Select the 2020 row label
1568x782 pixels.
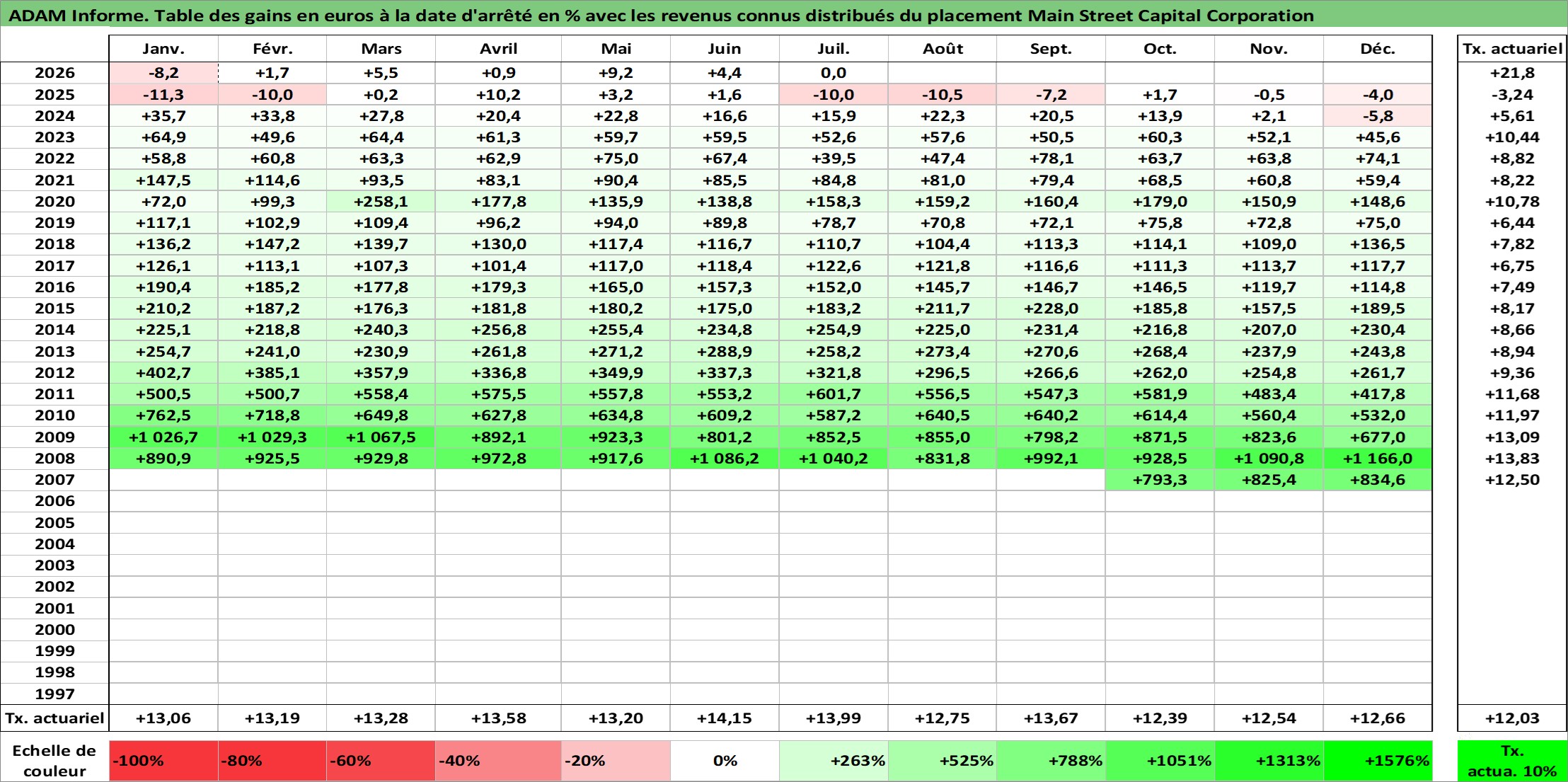click(54, 202)
